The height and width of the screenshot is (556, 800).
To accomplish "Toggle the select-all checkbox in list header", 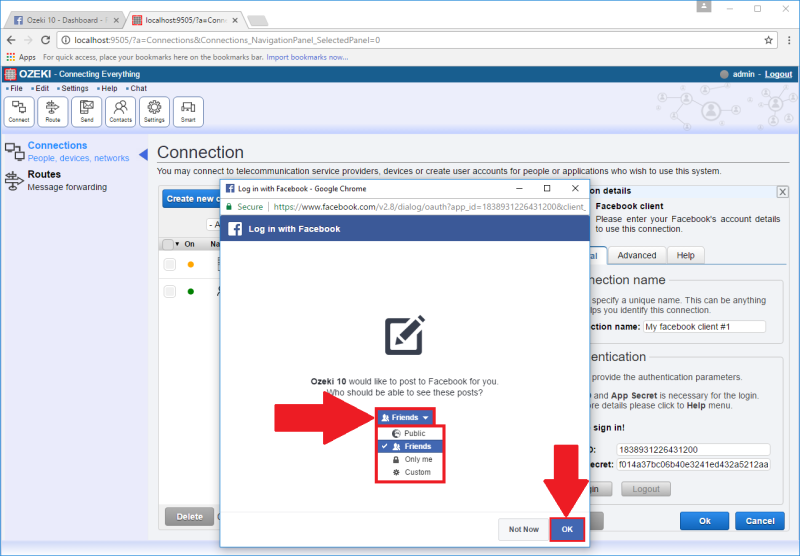I will point(167,244).
